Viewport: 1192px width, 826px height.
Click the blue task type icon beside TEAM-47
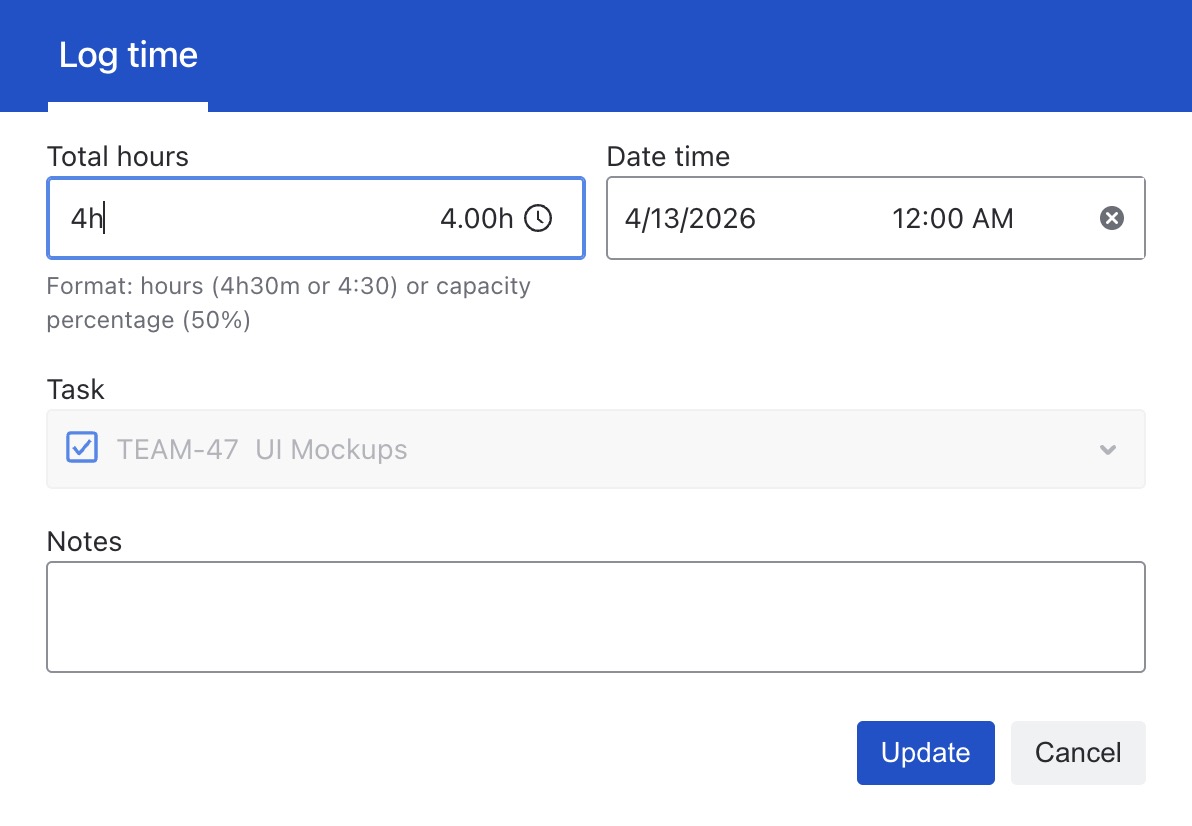tap(81, 448)
